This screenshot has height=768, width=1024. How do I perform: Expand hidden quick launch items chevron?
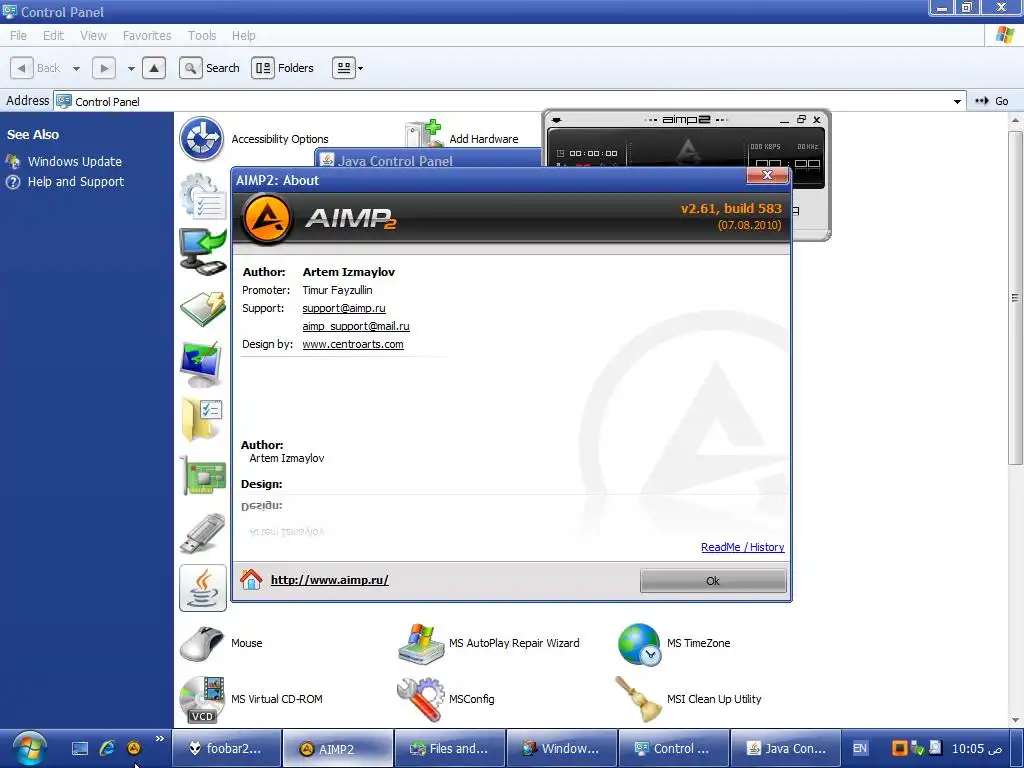[x=160, y=739]
